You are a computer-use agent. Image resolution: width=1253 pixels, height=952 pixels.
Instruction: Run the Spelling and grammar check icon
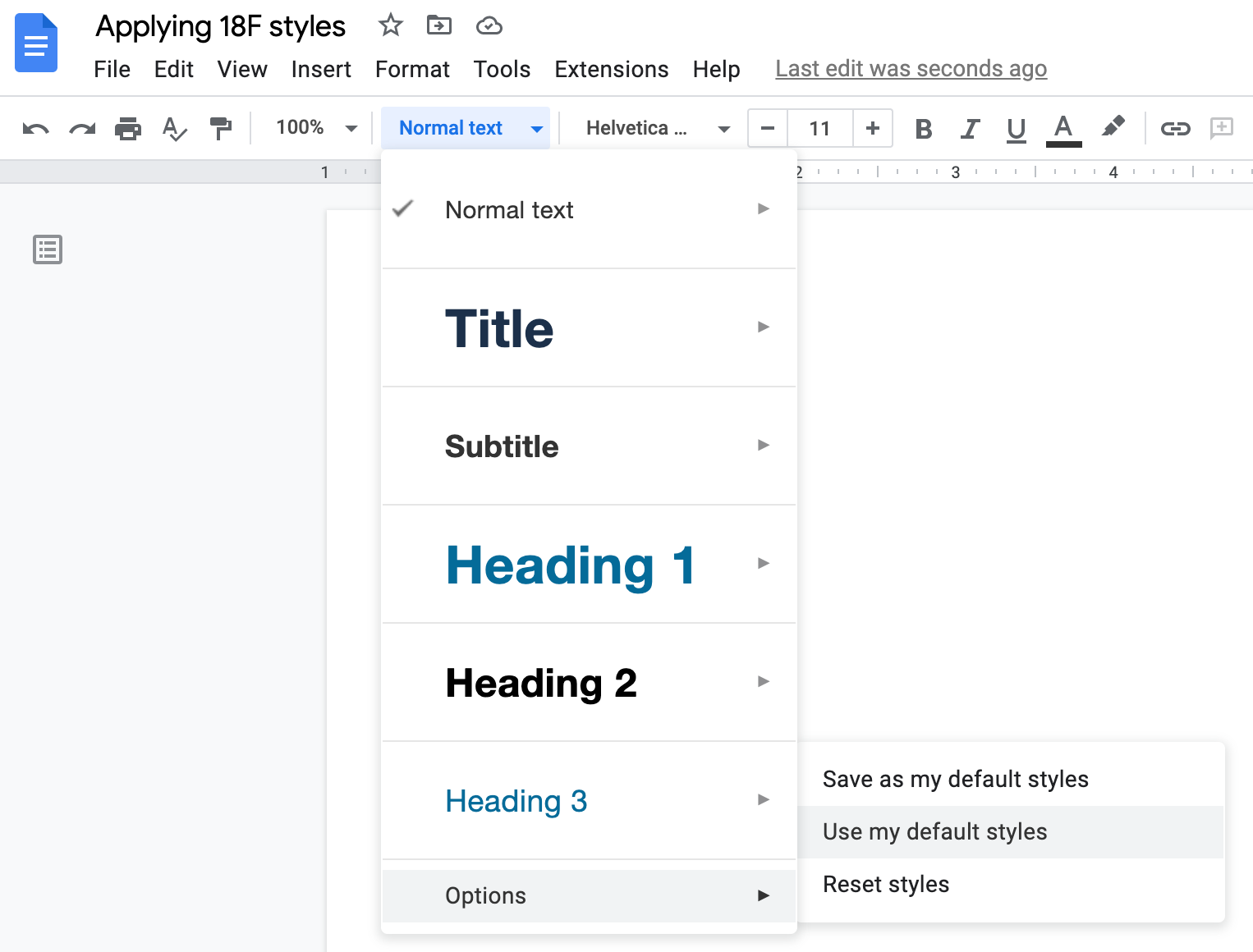coord(174,128)
